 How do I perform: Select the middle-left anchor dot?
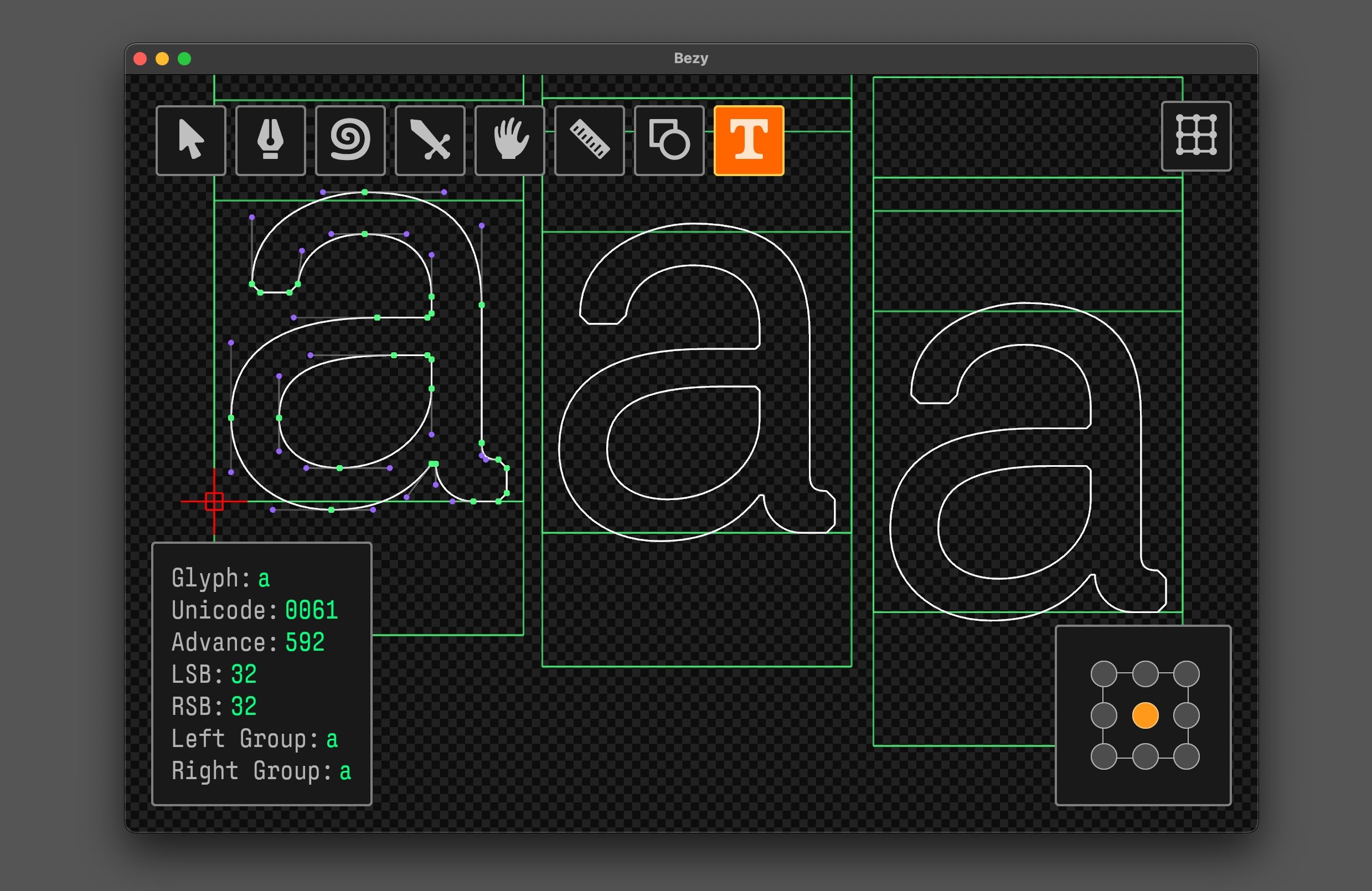[1103, 715]
